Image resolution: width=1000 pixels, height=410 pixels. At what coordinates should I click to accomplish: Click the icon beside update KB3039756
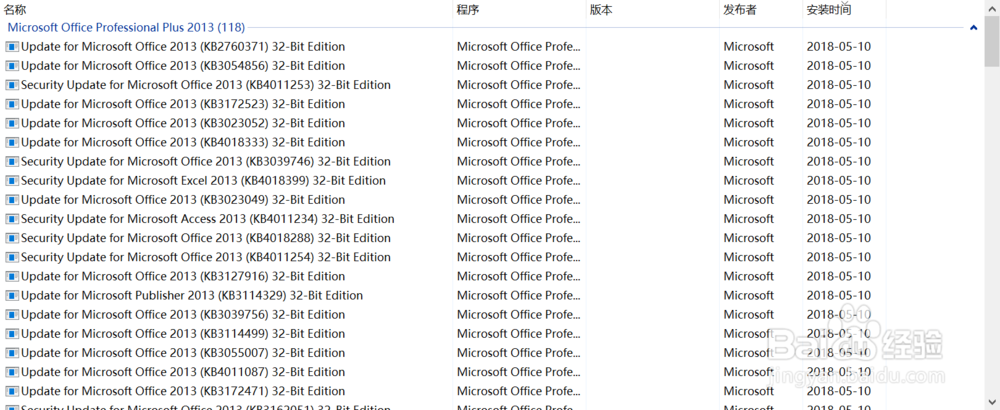(12, 314)
